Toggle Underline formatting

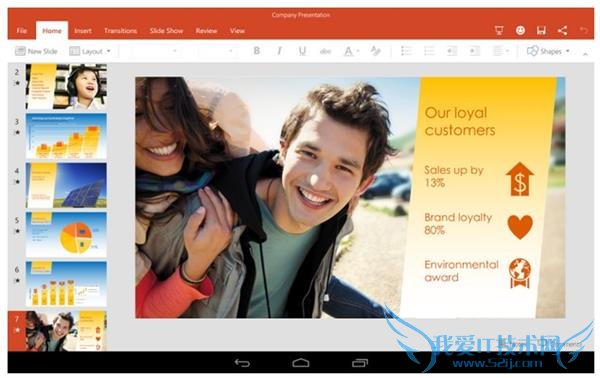[302, 51]
